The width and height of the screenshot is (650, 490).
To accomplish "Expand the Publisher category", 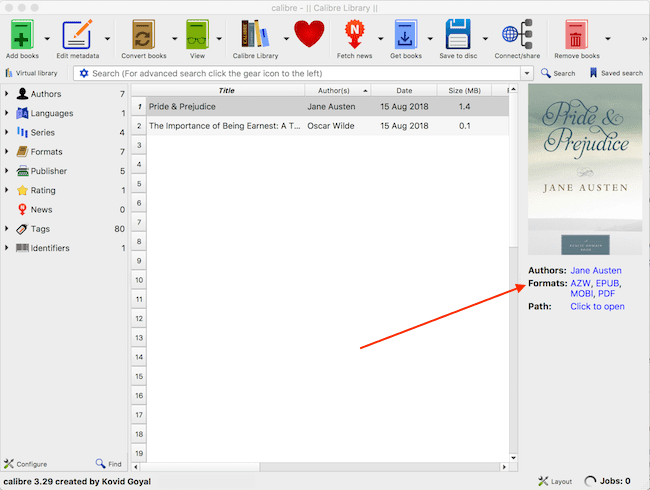I will (7, 171).
